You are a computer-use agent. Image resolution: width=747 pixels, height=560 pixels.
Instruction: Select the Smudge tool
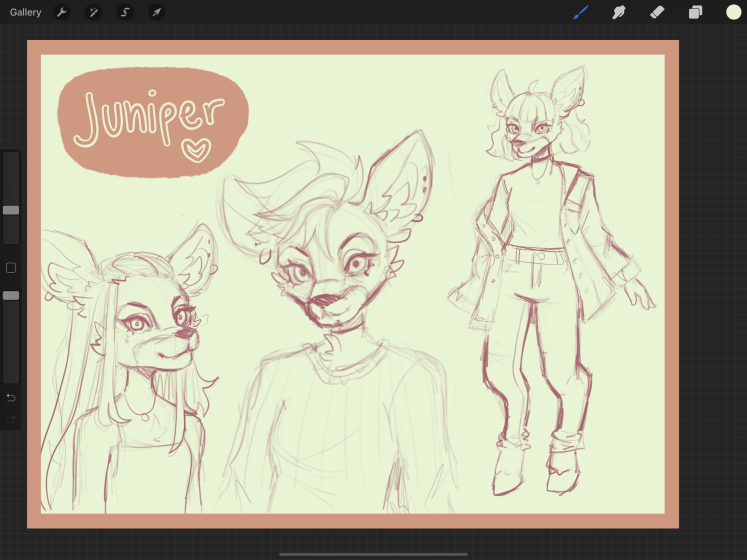[619, 12]
